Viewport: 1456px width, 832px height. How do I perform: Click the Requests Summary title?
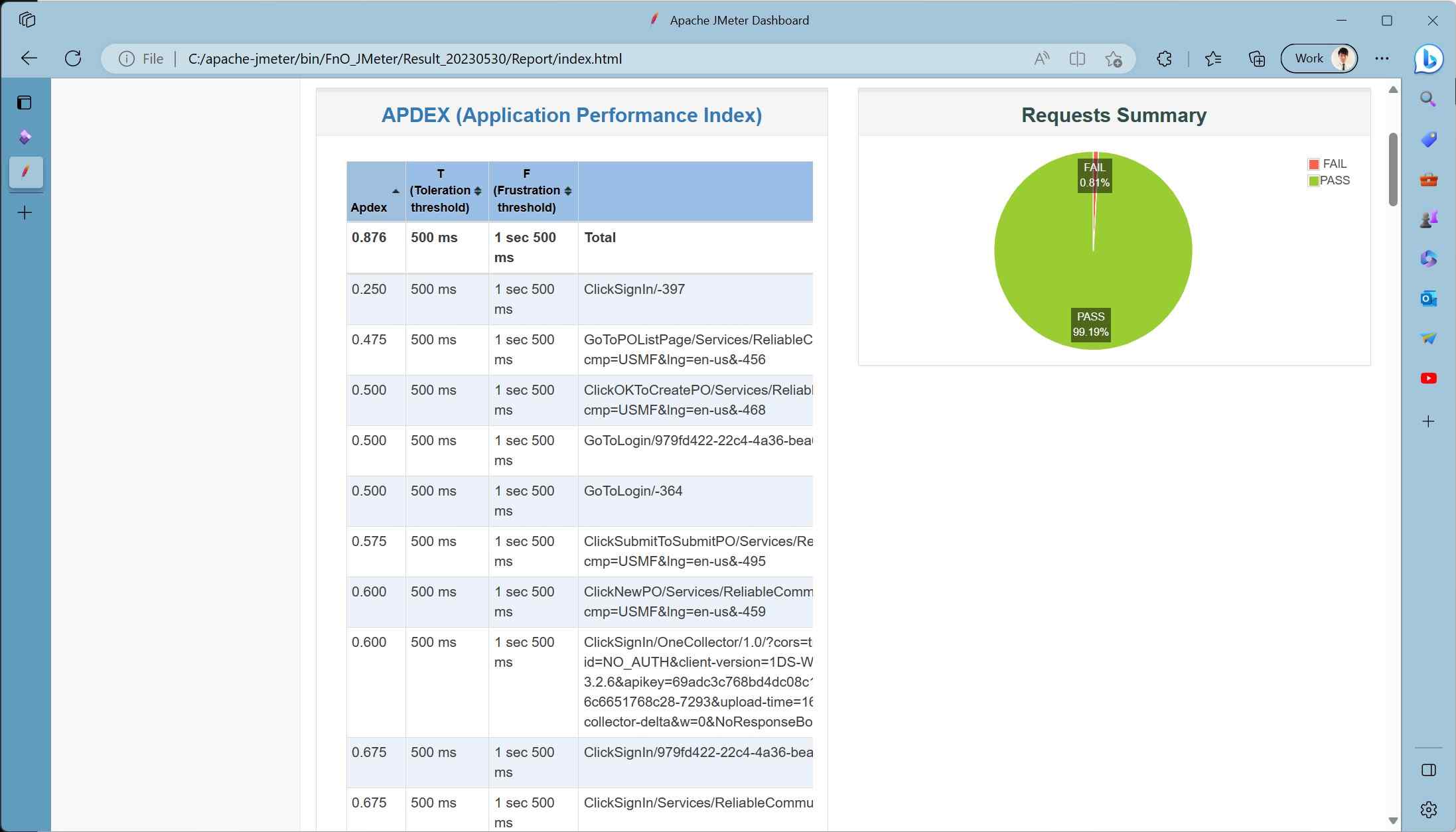tap(1114, 115)
